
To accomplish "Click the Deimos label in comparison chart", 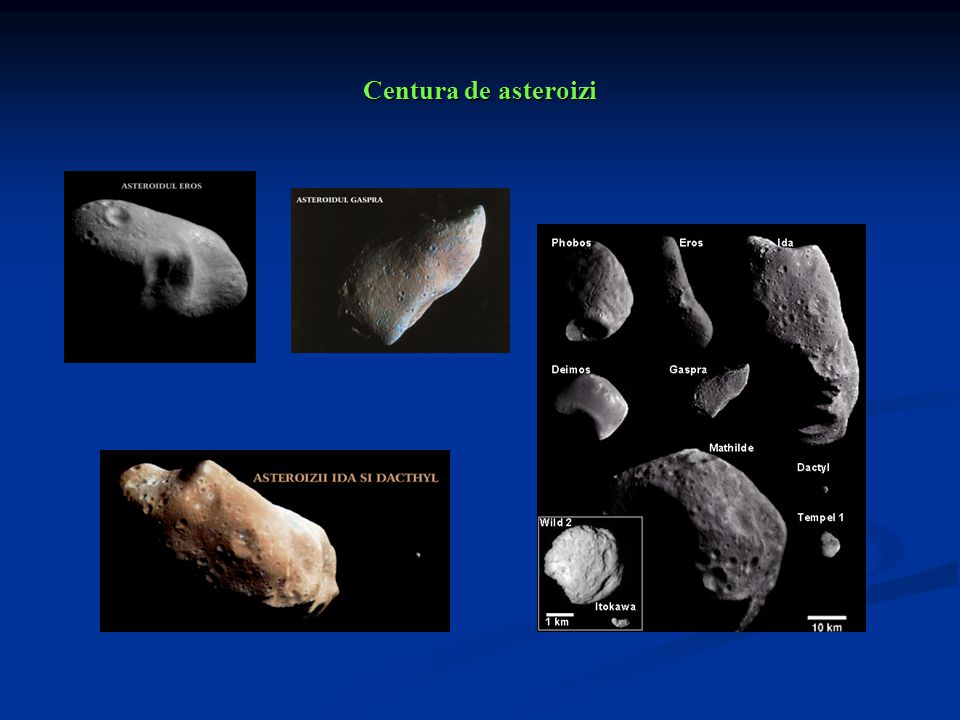I will [571, 369].
